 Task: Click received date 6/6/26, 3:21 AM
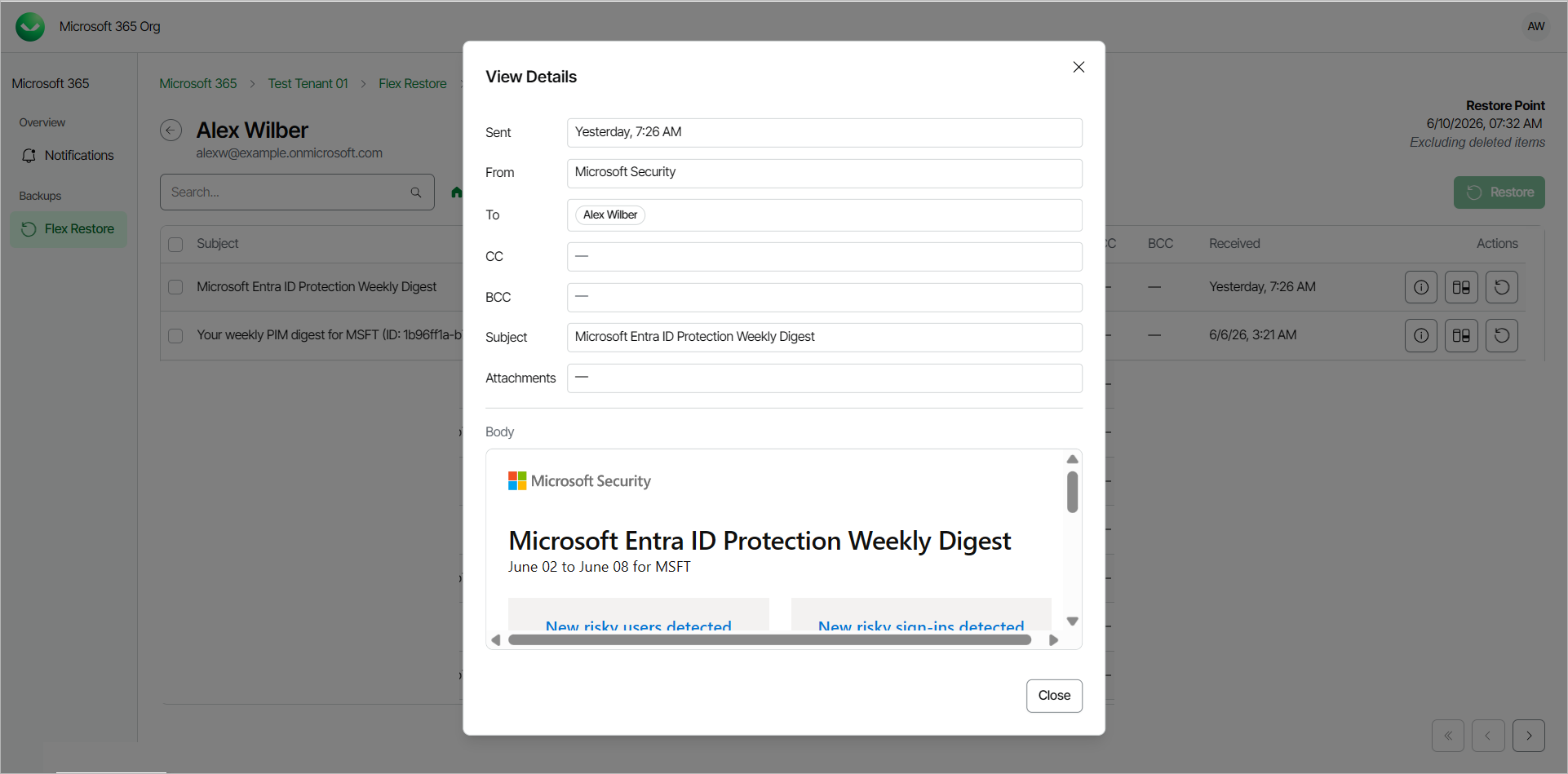(x=1253, y=335)
